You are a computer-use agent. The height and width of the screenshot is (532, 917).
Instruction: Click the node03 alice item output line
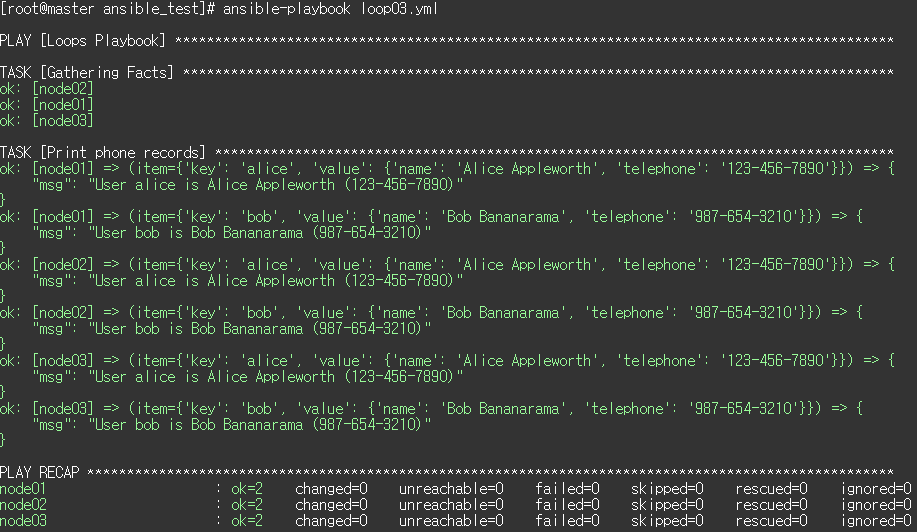[447, 360]
